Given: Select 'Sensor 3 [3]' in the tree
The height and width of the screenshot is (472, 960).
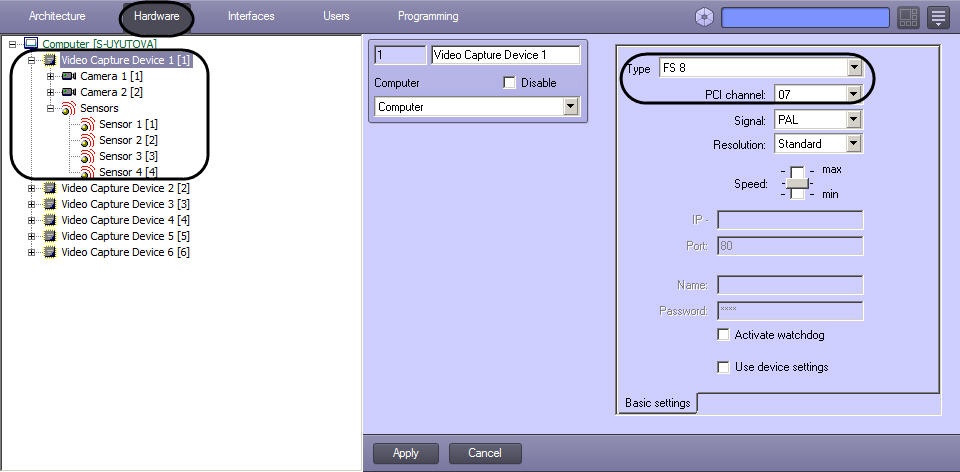Looking at the screenshot, I should pyautogui.click(x=128, y=156).
